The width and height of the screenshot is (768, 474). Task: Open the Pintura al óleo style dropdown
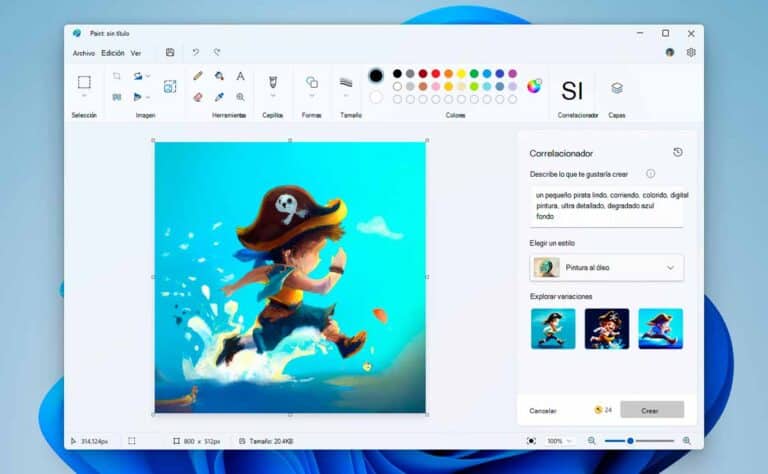606,268
